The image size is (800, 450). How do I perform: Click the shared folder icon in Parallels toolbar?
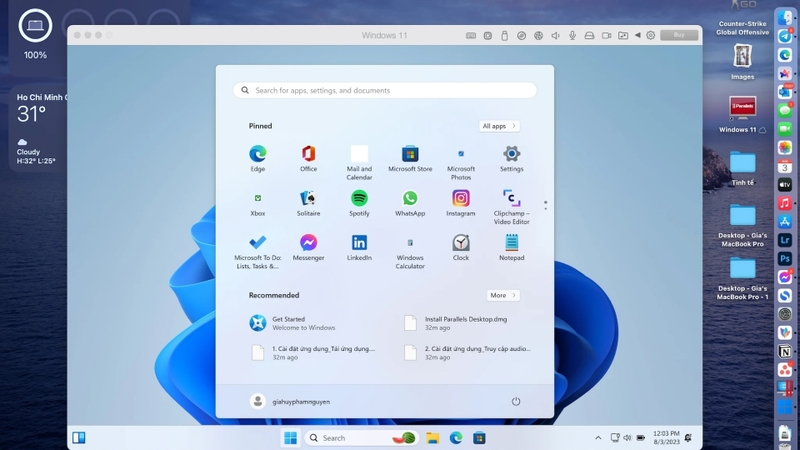[x=623, y=35]
